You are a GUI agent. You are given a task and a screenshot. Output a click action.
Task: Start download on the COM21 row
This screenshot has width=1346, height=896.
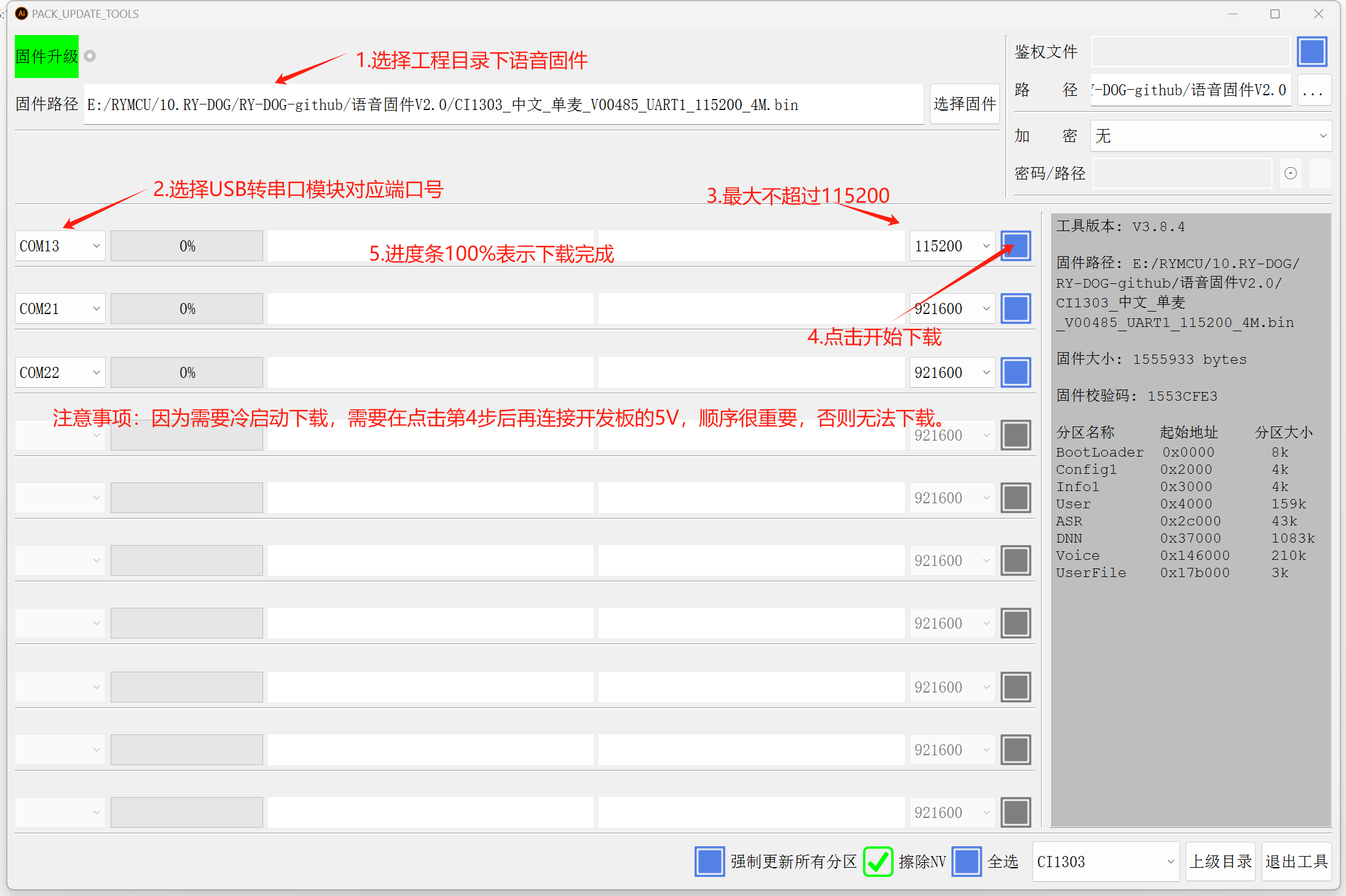[x=1015, y=308]
